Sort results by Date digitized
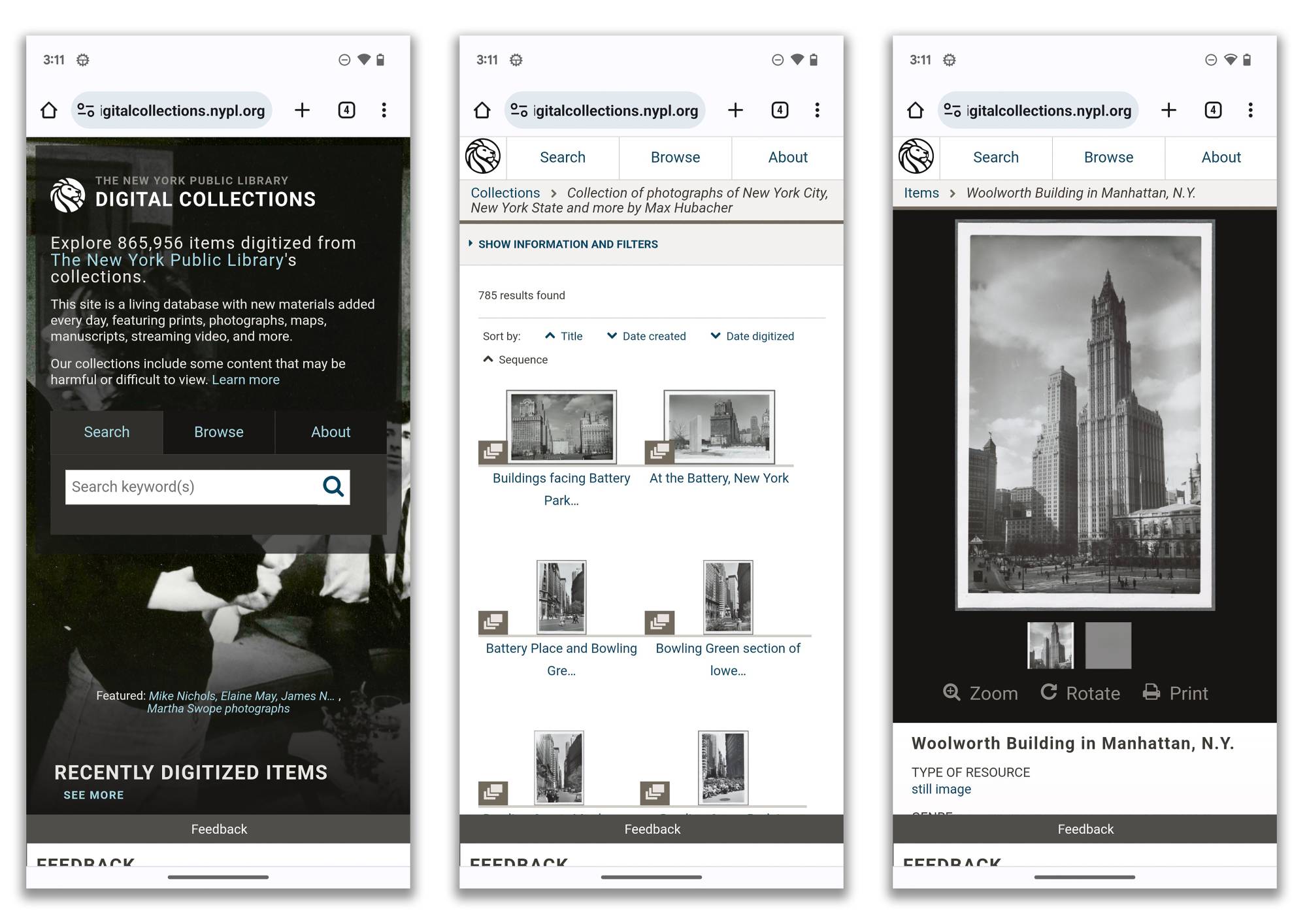Viewport: 1307px width, 924px height. tap(752, 336)
